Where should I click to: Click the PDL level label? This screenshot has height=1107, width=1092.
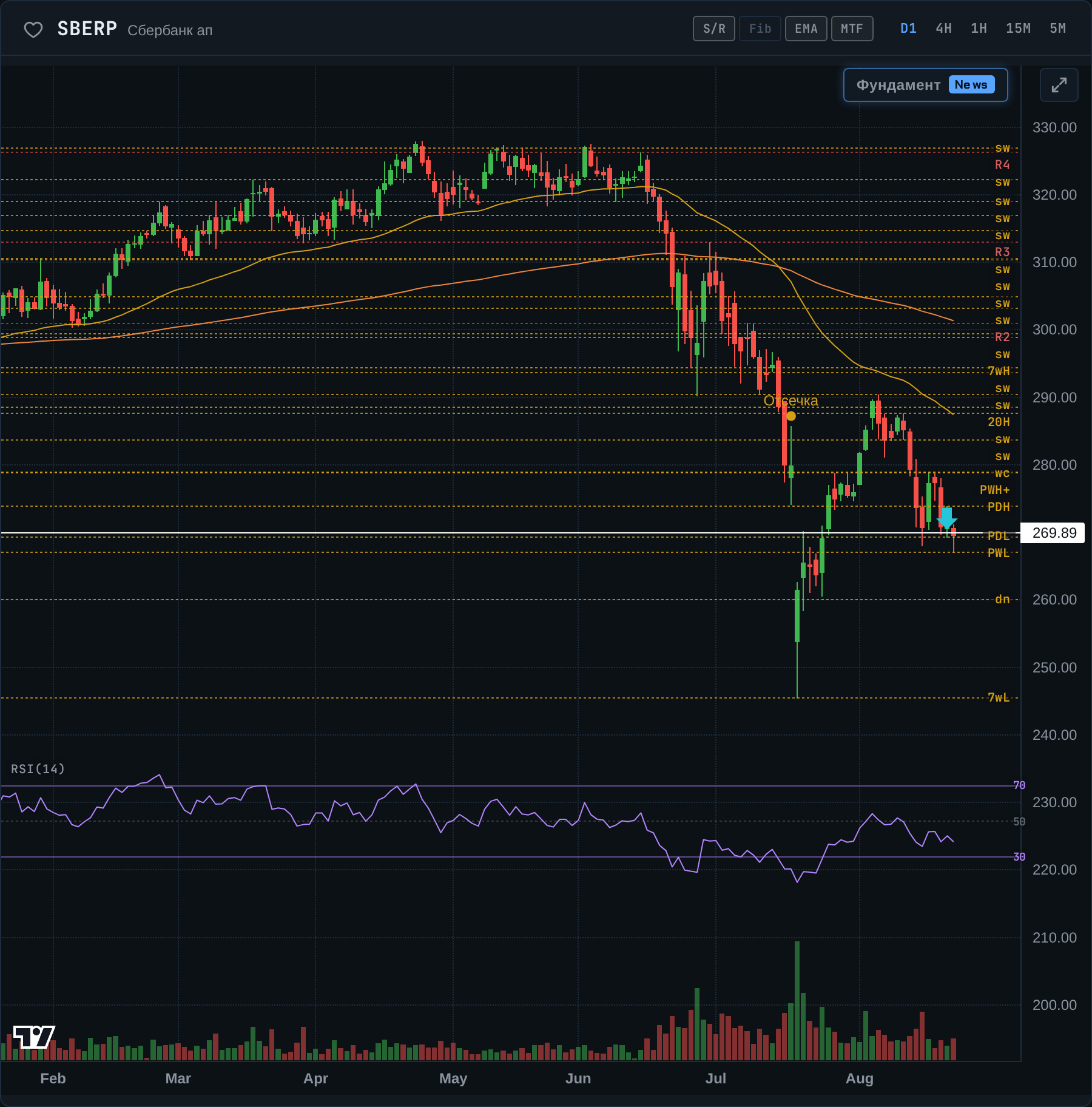coord(999,536)
